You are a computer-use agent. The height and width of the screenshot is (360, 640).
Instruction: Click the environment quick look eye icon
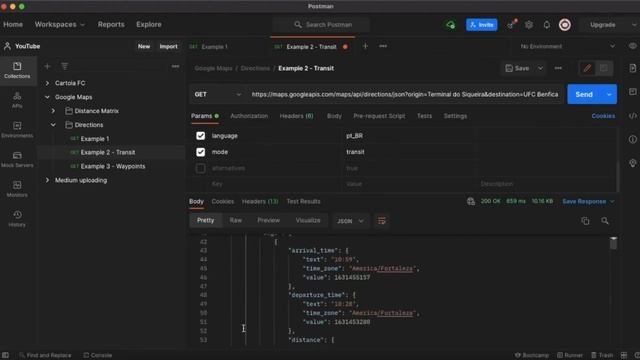633,46
